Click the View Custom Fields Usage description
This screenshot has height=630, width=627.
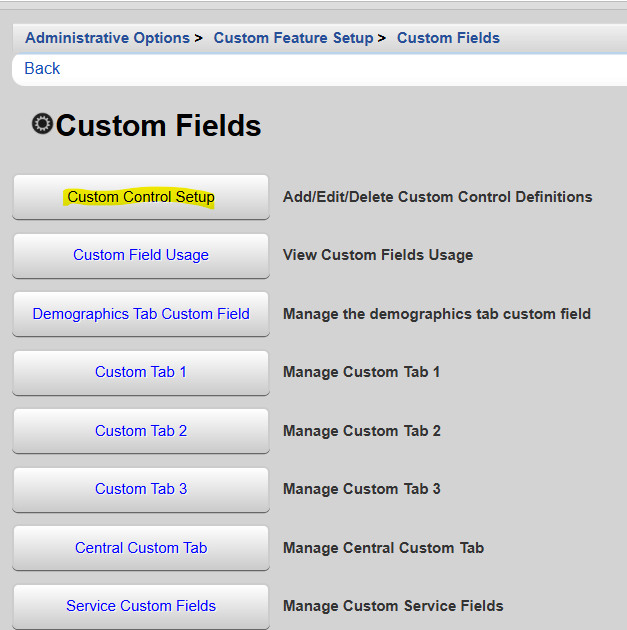[x=378, y=255]
